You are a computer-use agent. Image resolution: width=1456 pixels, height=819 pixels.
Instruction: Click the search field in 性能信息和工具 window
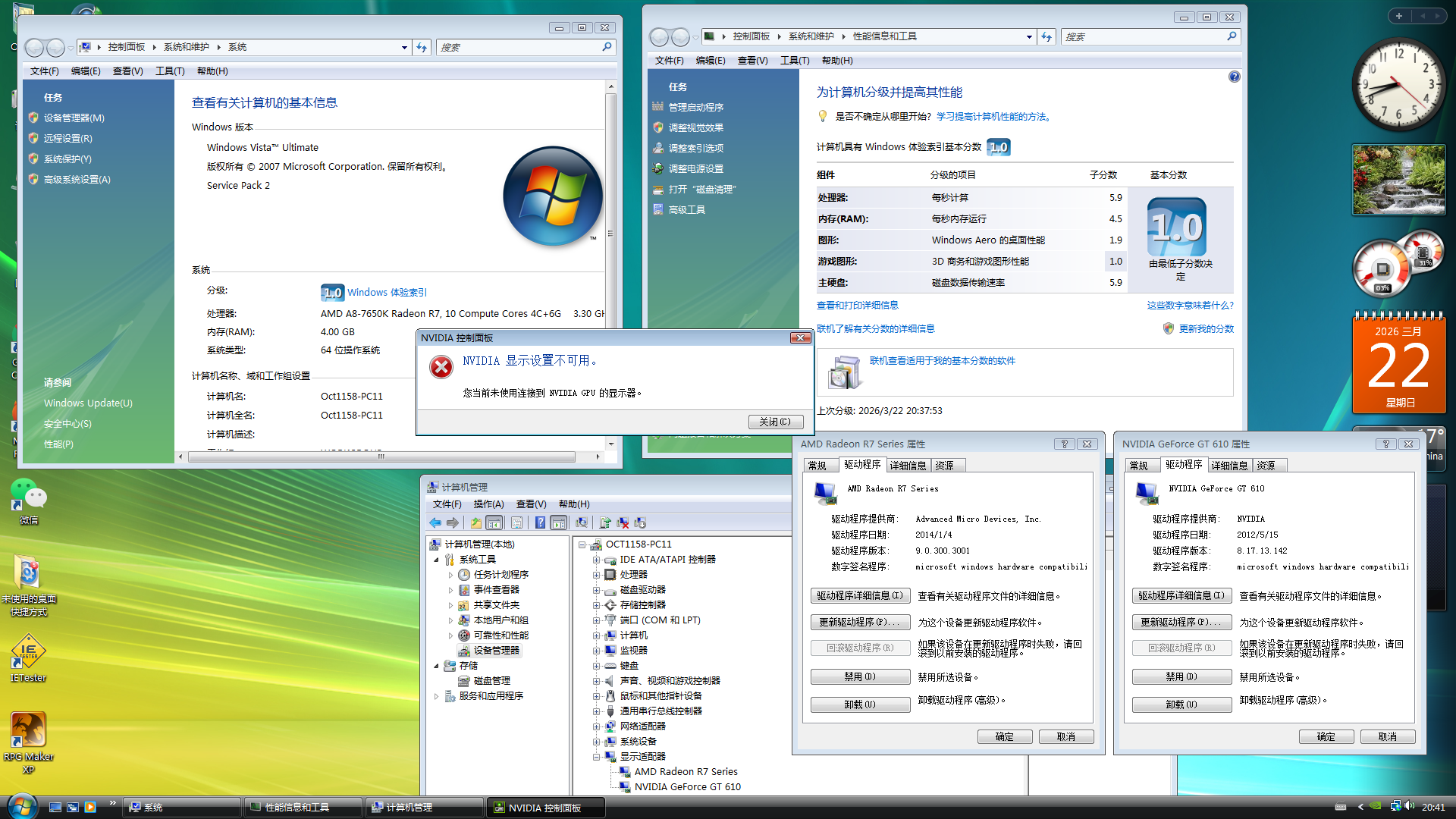1144,36
